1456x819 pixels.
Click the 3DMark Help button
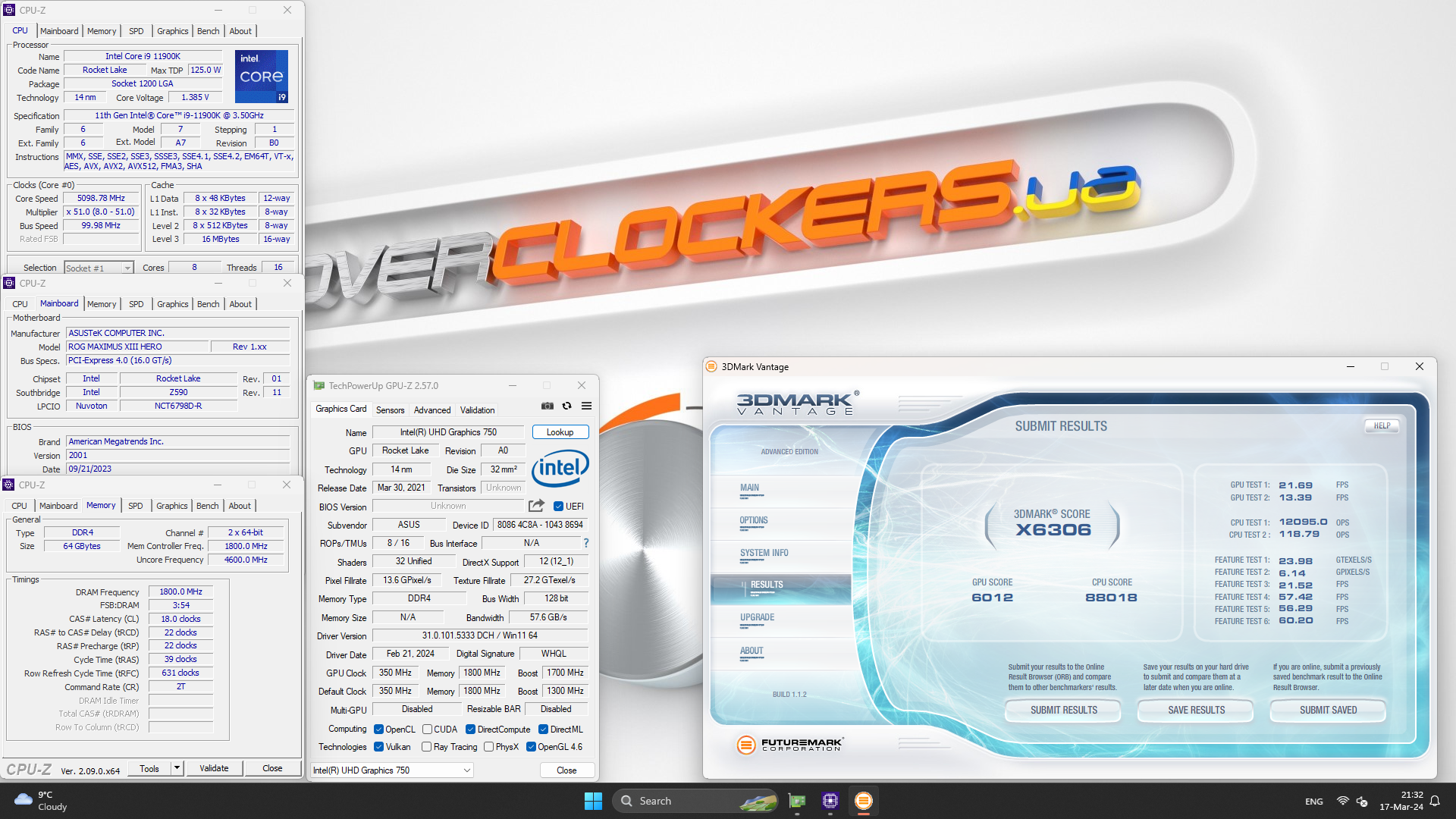(1382, 425)
